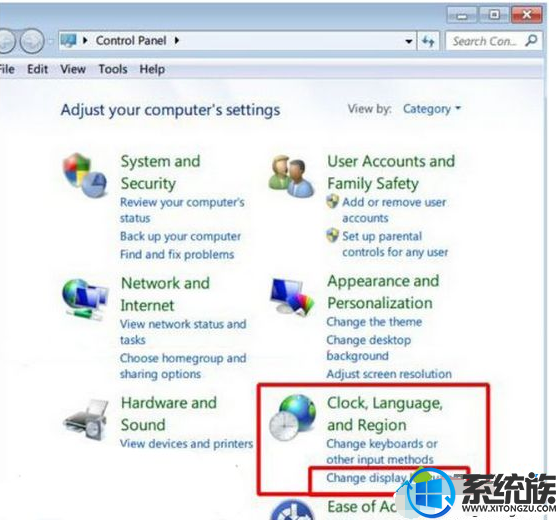Click the refresh arrows button in address bar
Screen dimensions: 556x521
[428, 41]
